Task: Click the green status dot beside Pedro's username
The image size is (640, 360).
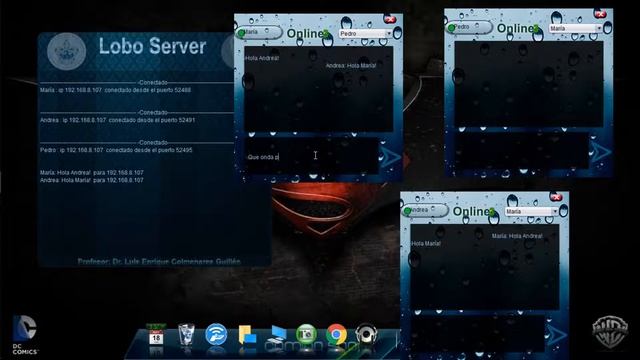Action: point(451,28)
